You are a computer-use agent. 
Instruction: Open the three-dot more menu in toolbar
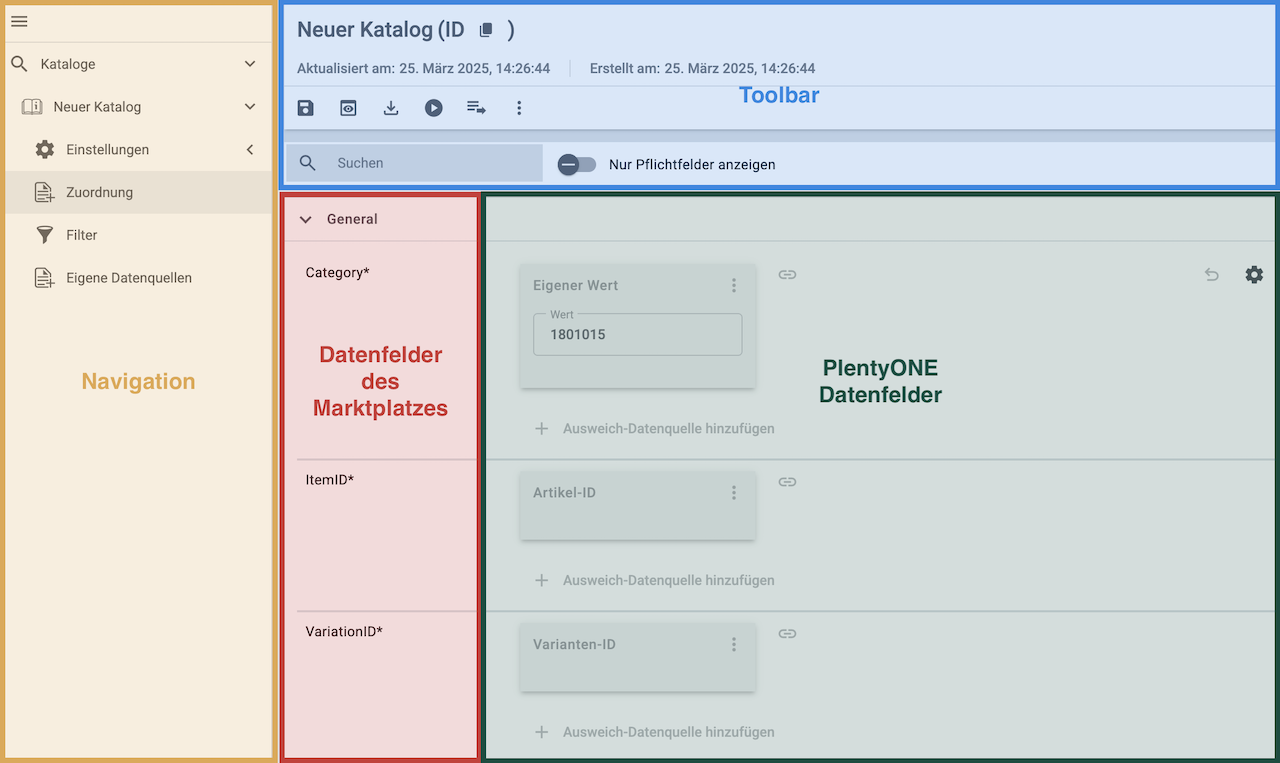518,108
